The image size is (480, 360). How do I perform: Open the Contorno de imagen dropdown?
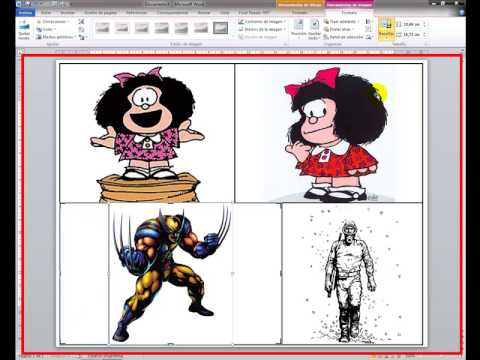[262, 22]
